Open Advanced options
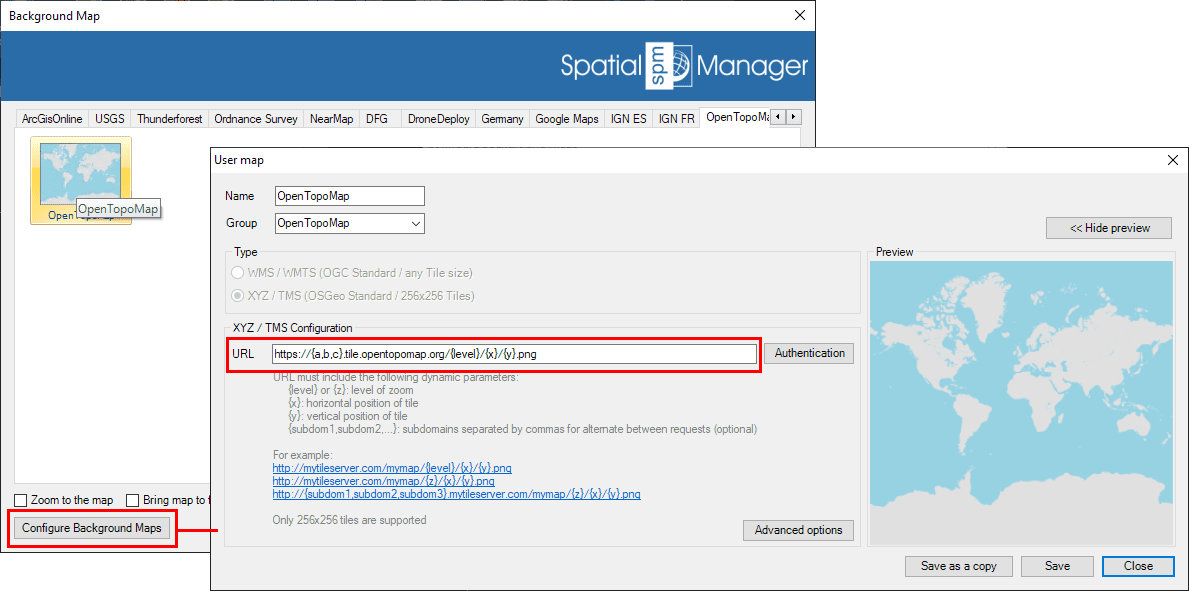The image size is (1189, 591). [x=798, y=530]
